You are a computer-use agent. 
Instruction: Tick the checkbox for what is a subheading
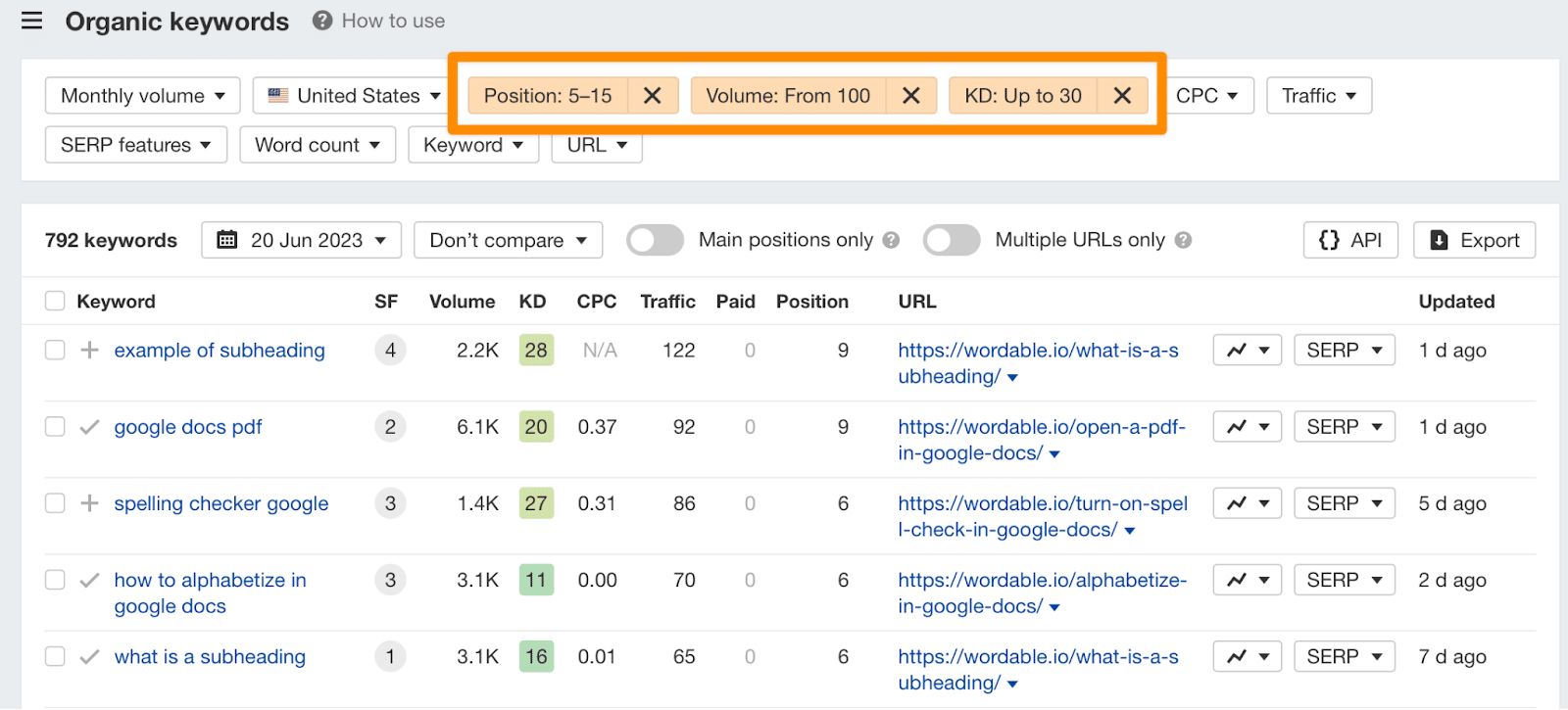55,657
